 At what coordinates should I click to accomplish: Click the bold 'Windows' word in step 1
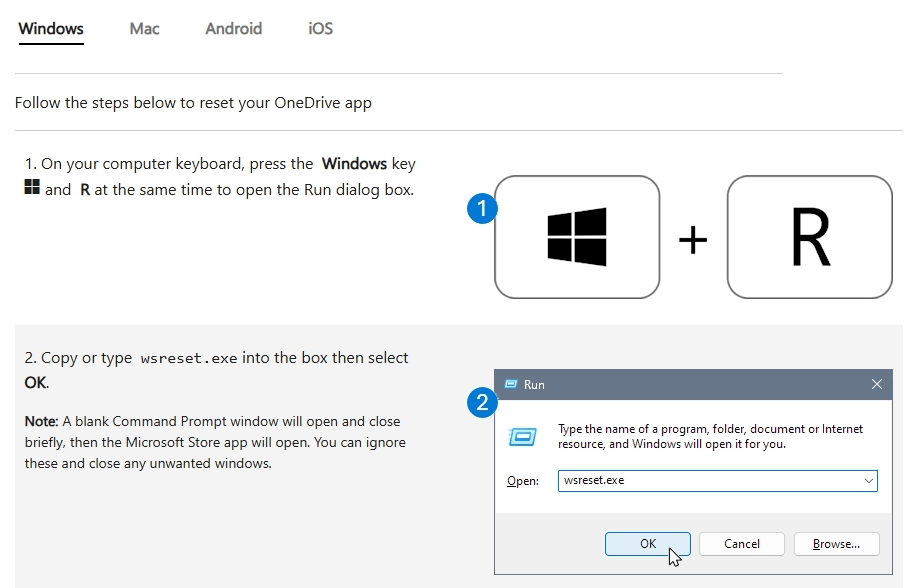(x=354, y=163)
